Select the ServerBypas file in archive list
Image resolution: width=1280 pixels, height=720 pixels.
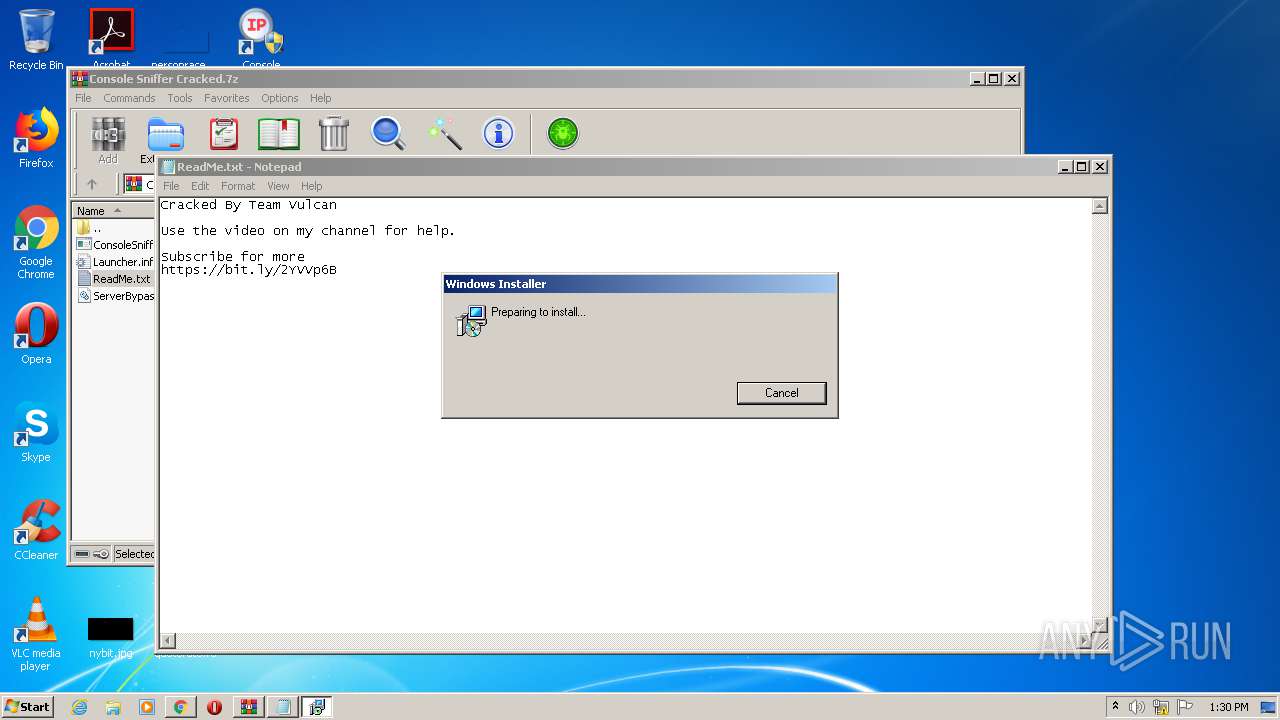click(x=115, y=296)
